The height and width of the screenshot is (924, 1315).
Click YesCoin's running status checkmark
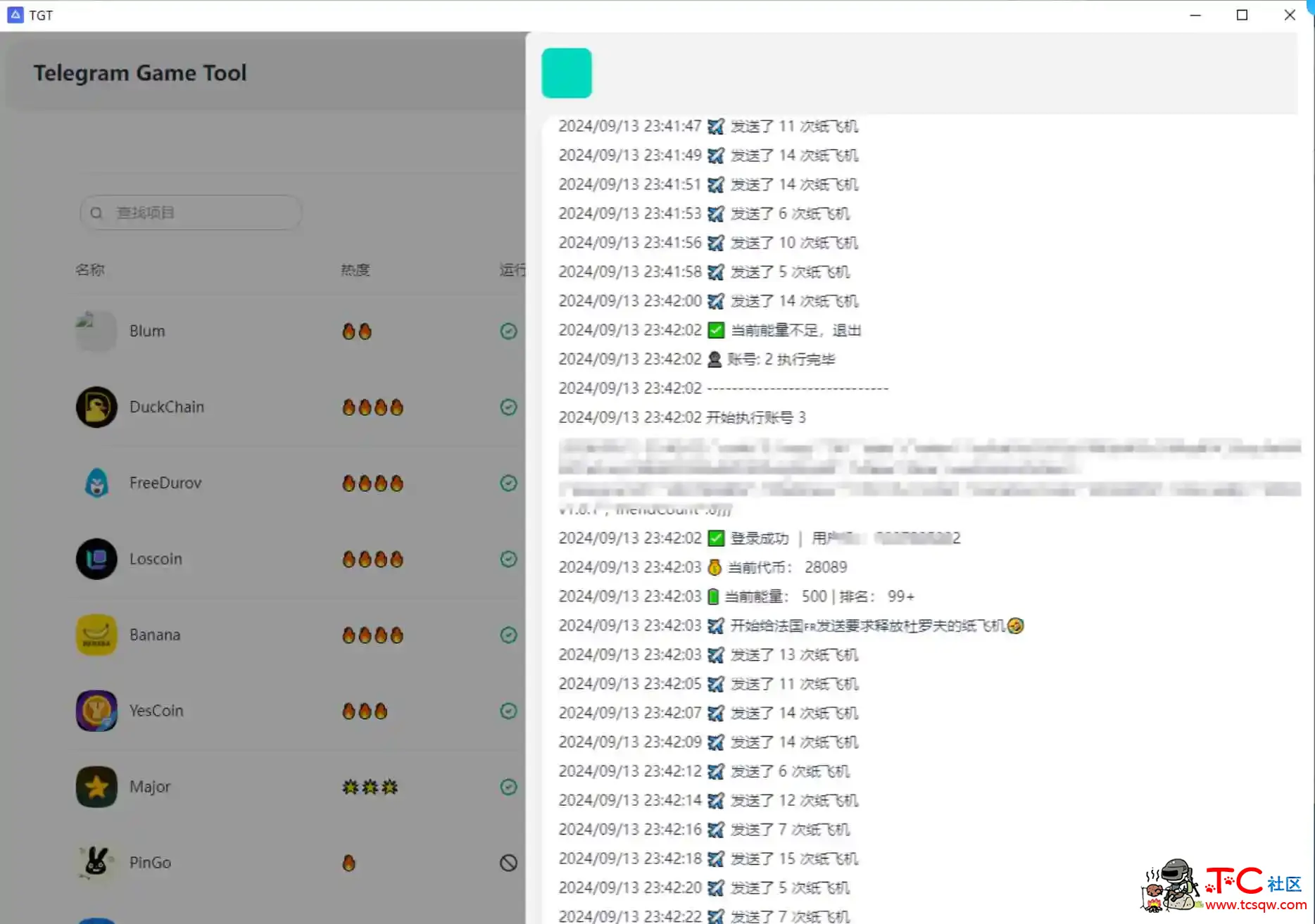pos(508,711)
